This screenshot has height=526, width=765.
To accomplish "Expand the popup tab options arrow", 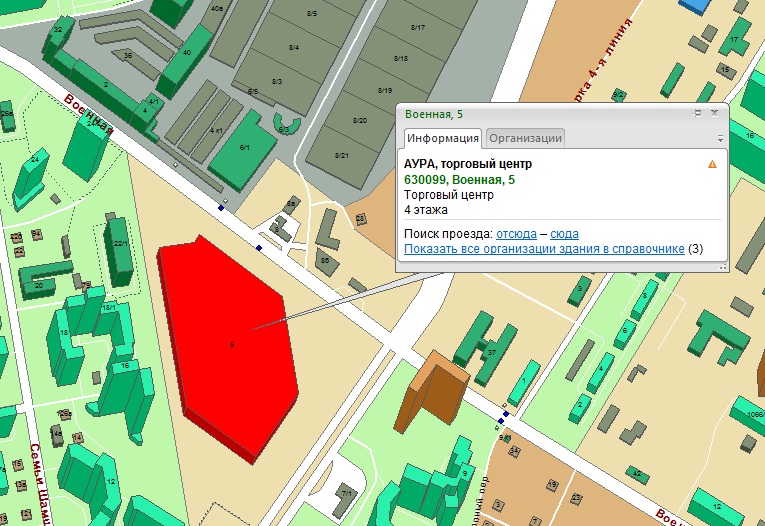I will tap(719, 138).
